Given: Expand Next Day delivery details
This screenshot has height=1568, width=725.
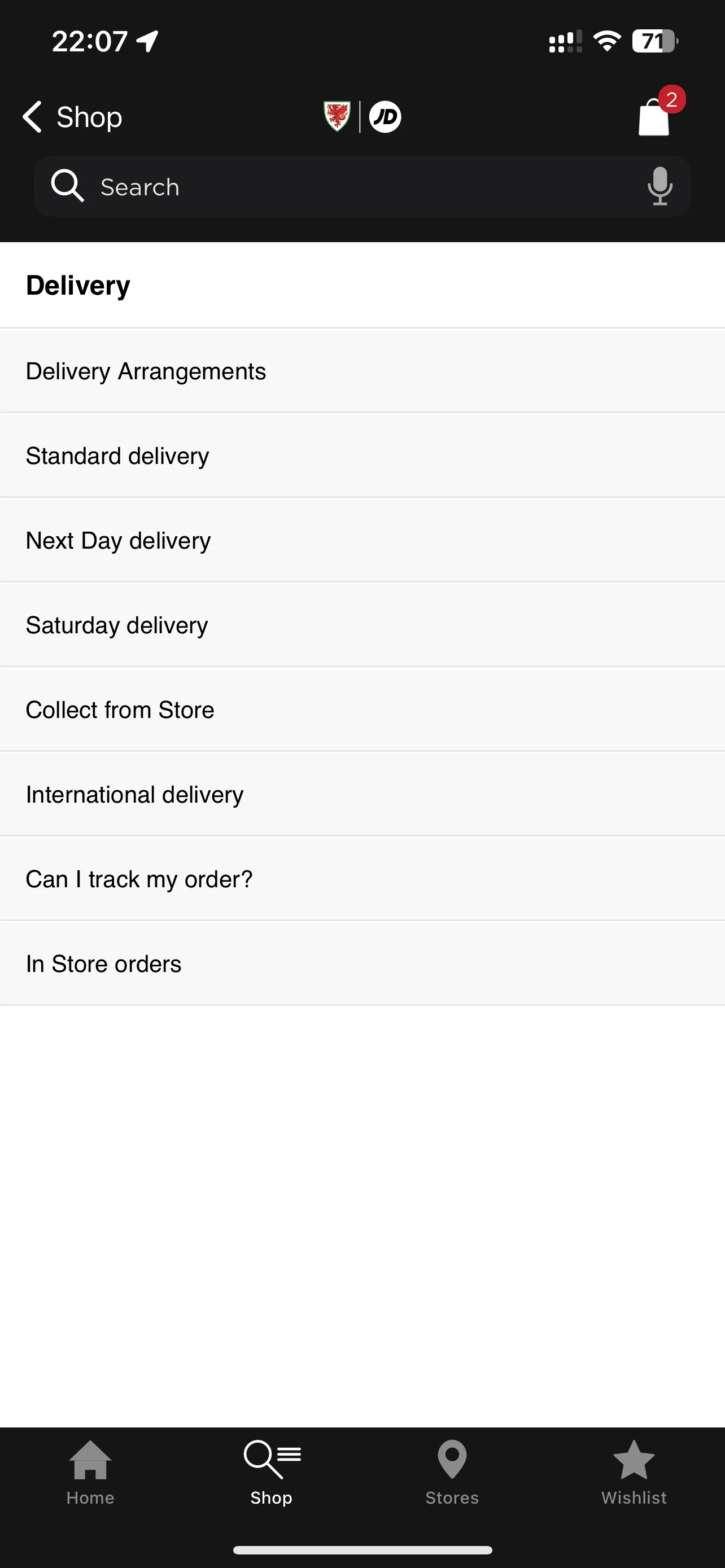Looking at the screenshot, I should (362, 540).
